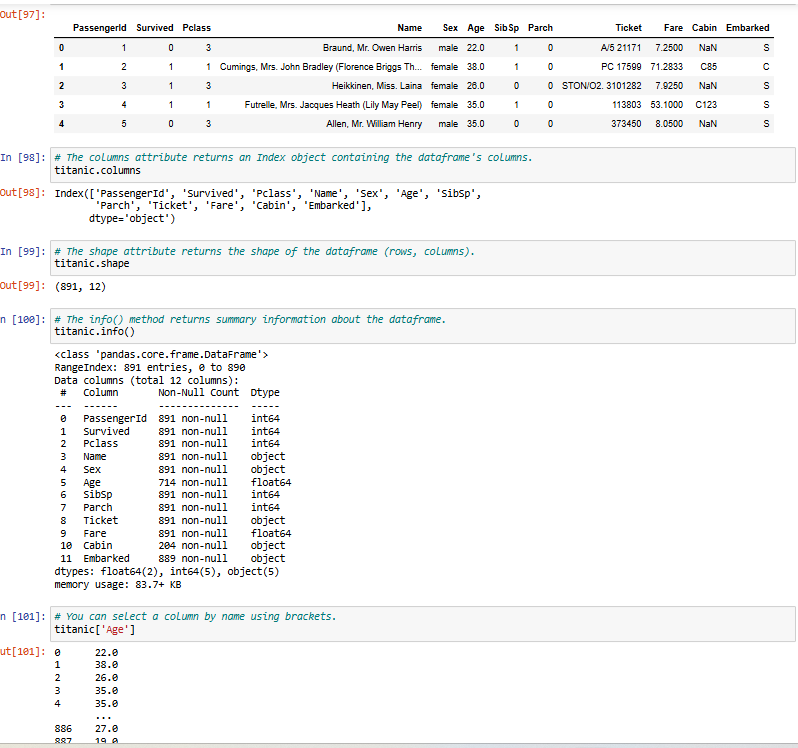
Task: Click the Cumings, Mrs. John Bradley name cell
Action: click(321, 67)
